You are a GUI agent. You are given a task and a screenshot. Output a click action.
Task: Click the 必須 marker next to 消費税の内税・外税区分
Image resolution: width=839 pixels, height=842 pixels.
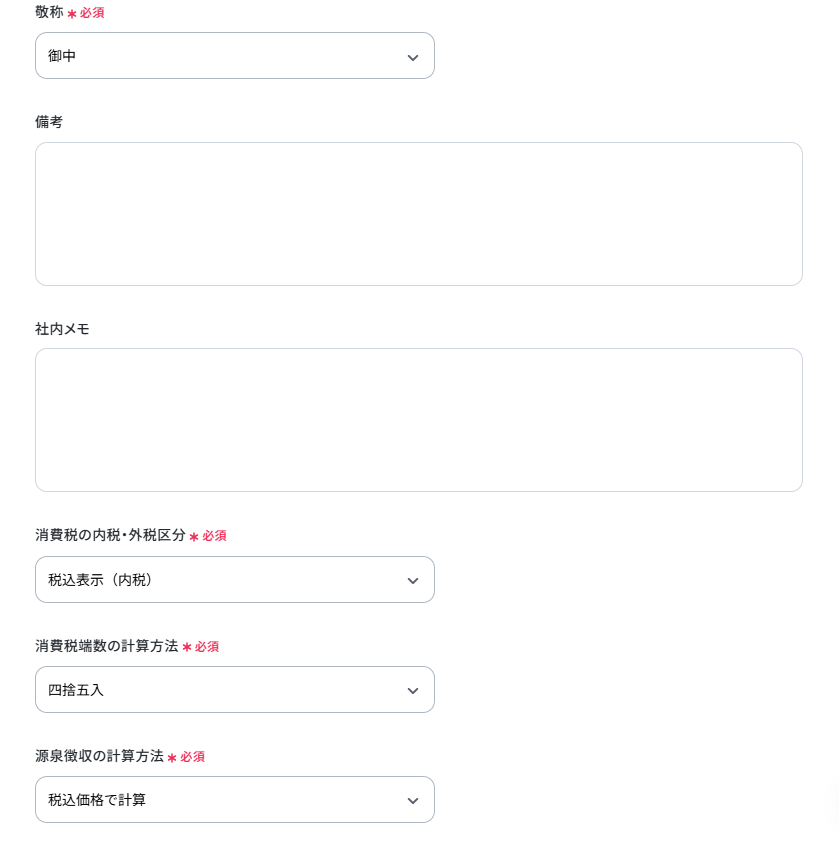point(214,535)
